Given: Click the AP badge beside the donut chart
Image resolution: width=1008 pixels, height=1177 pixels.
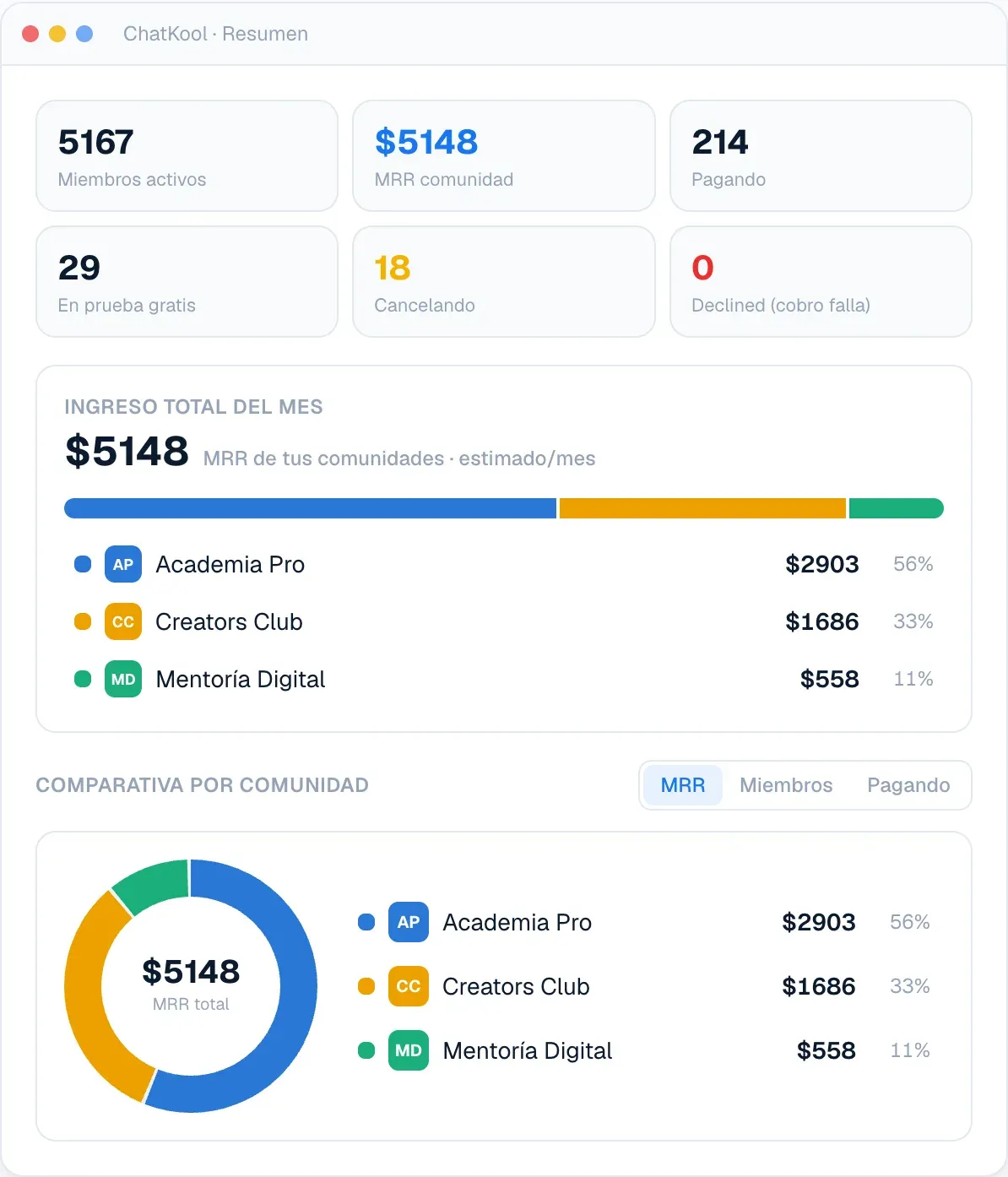Looking at the screenshot, I should (409, 922).
